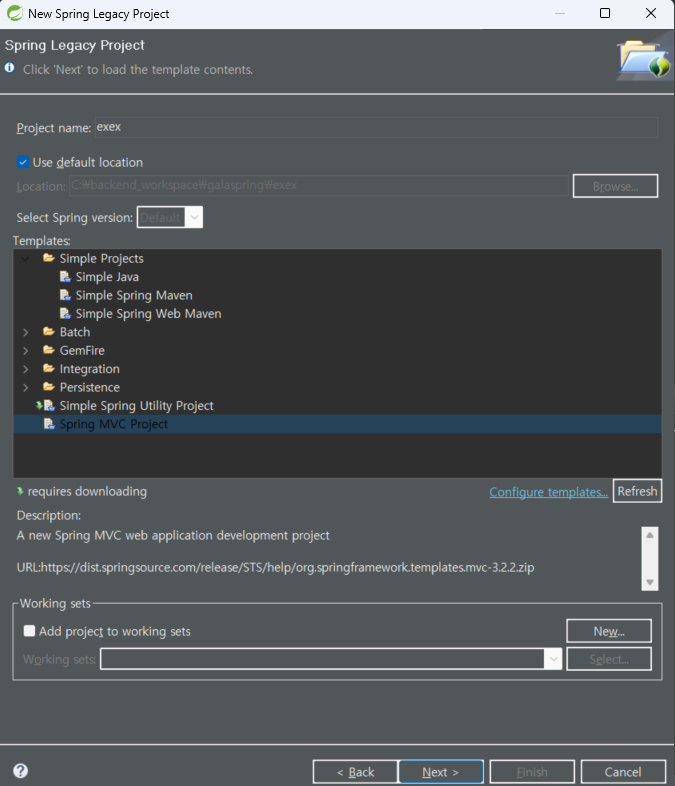This screenshot has width=675, height=786.
Task: Expand the GemFire templates node
Action: click(x=26, y=350)
